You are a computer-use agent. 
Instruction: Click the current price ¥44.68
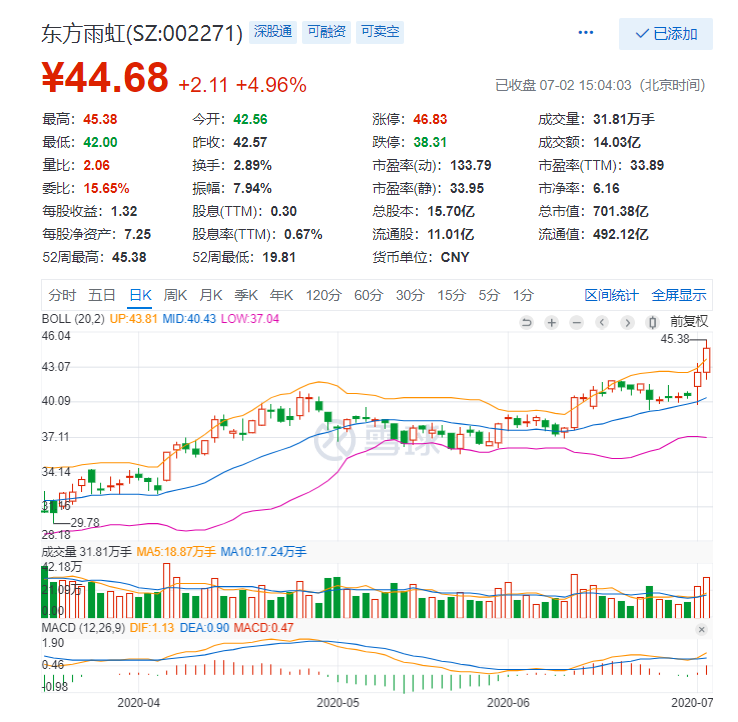[x=105, y=78]
